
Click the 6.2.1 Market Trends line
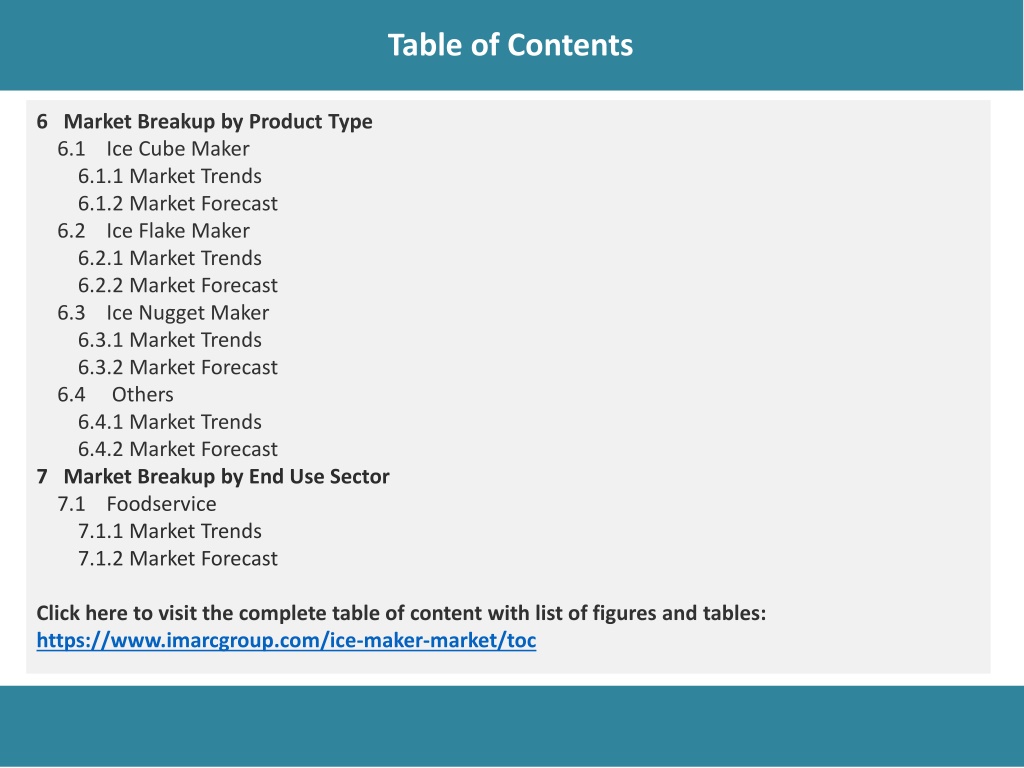[x=170, y=259]
